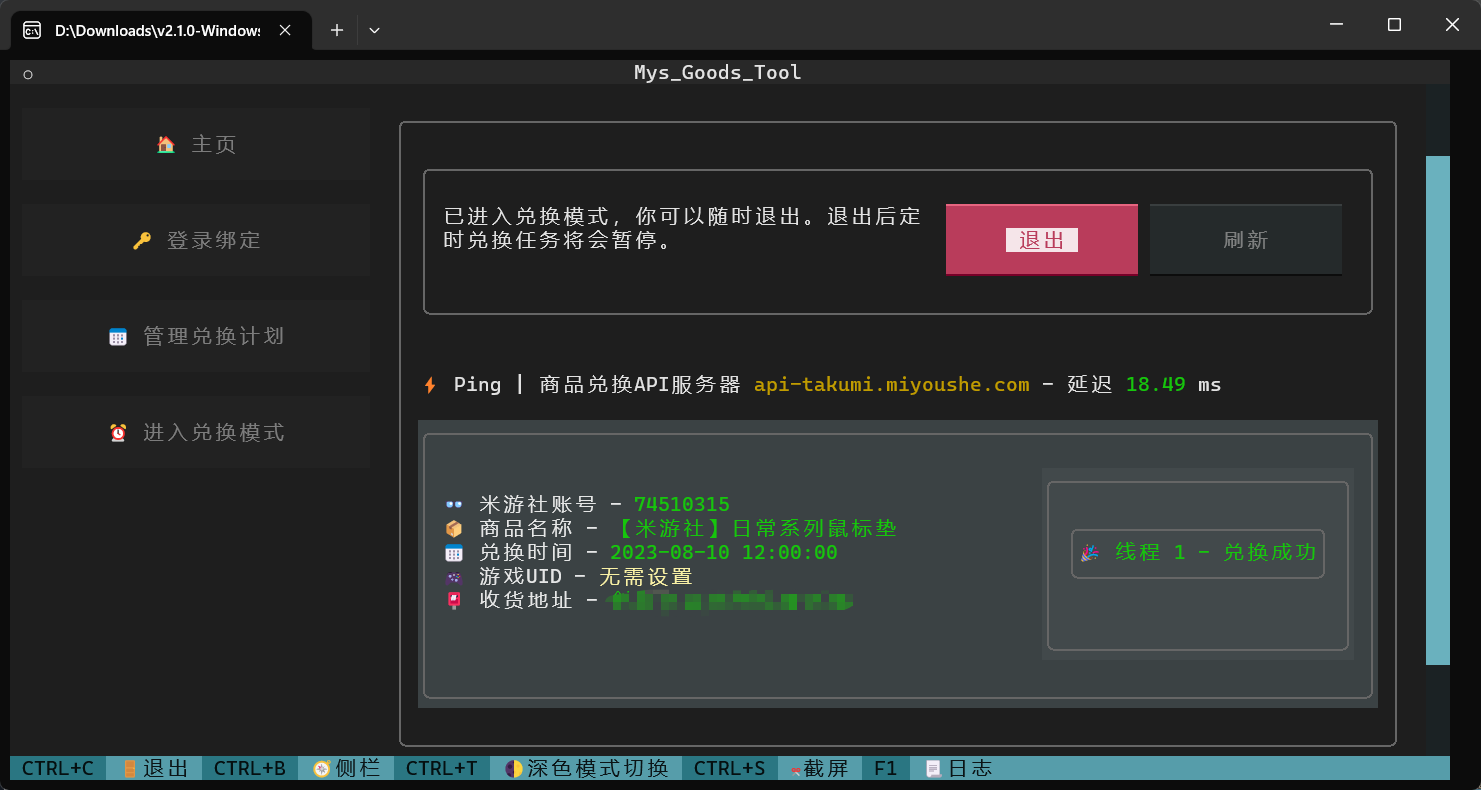The image size is (1481, 790).
Task: Toggle the sidebar via 侧栏 control
Action: click(x=345, y=768)
